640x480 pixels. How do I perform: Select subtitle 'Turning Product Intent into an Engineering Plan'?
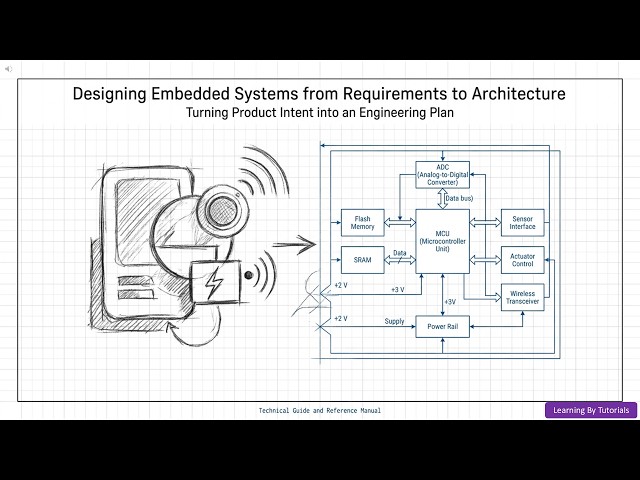(x=320, y=112)
